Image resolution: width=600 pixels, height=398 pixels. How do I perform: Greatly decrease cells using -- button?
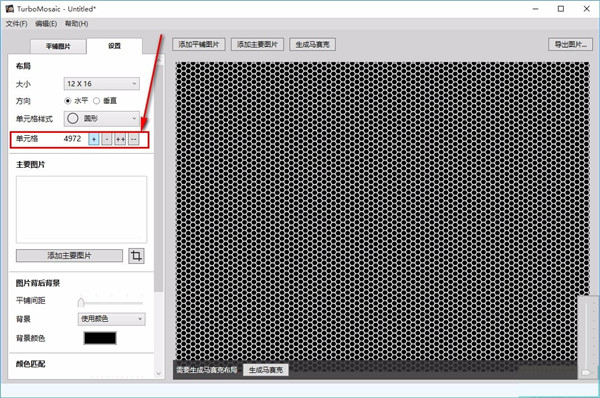pos(133,139)
